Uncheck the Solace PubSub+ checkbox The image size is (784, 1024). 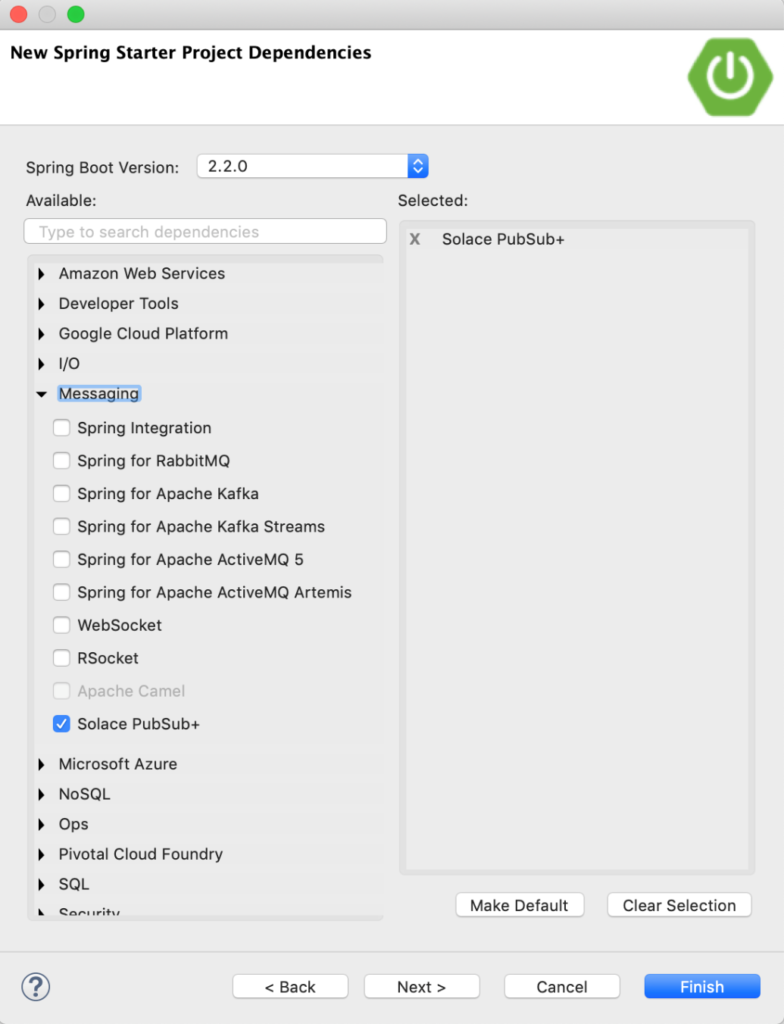pyautogui.click(x=61, y=724)
